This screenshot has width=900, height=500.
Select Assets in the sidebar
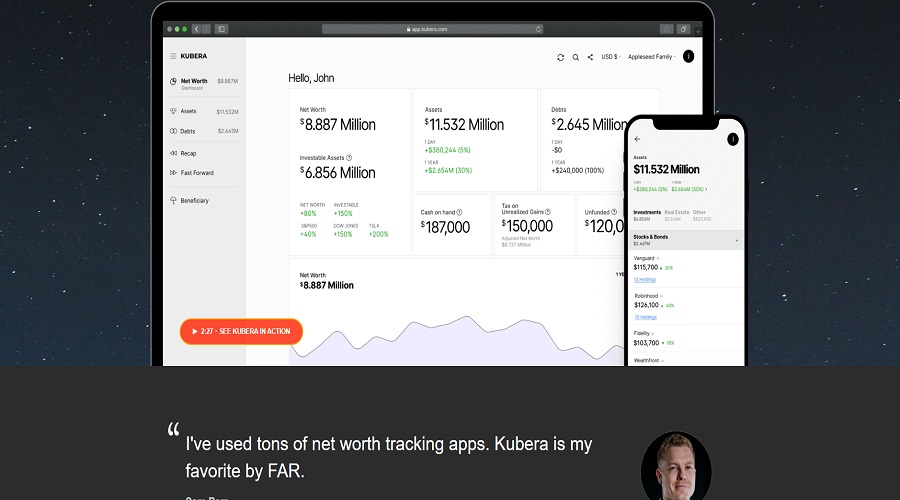pos(204,111)
